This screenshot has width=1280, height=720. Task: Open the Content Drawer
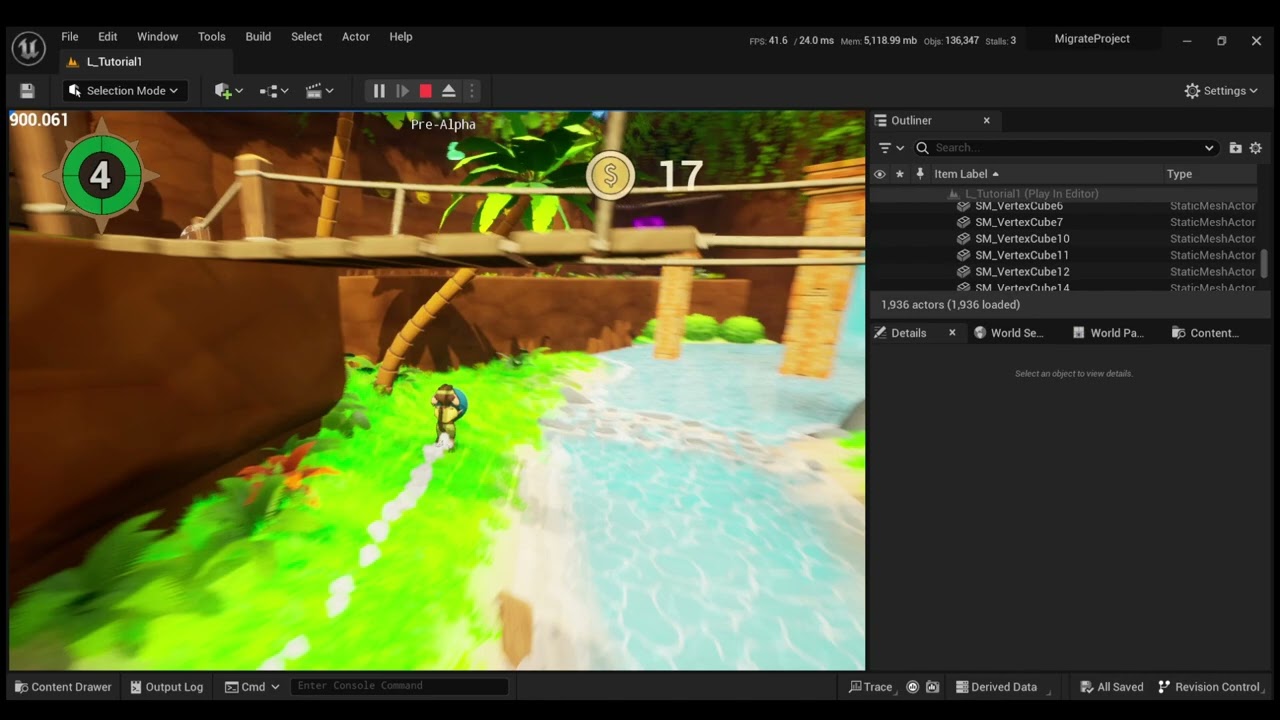pos(63,687)
